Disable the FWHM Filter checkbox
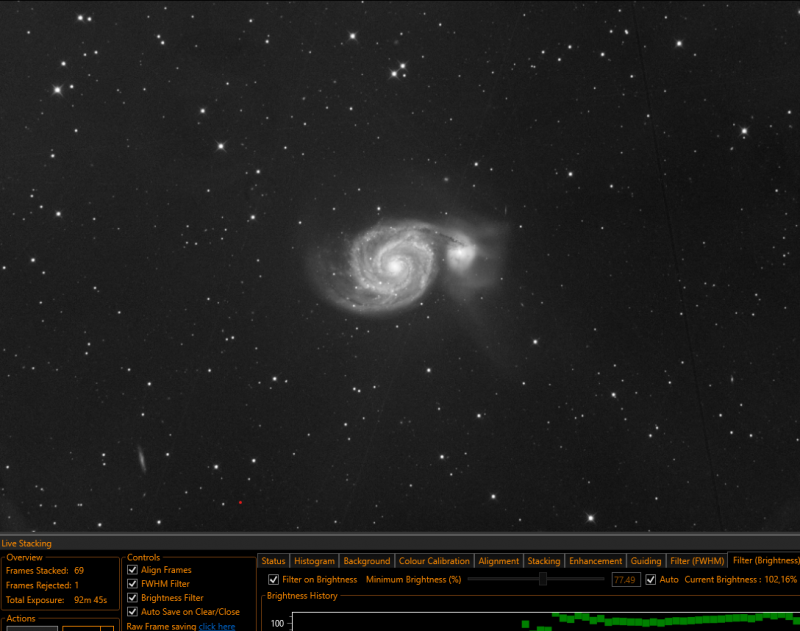 point(132,584)
